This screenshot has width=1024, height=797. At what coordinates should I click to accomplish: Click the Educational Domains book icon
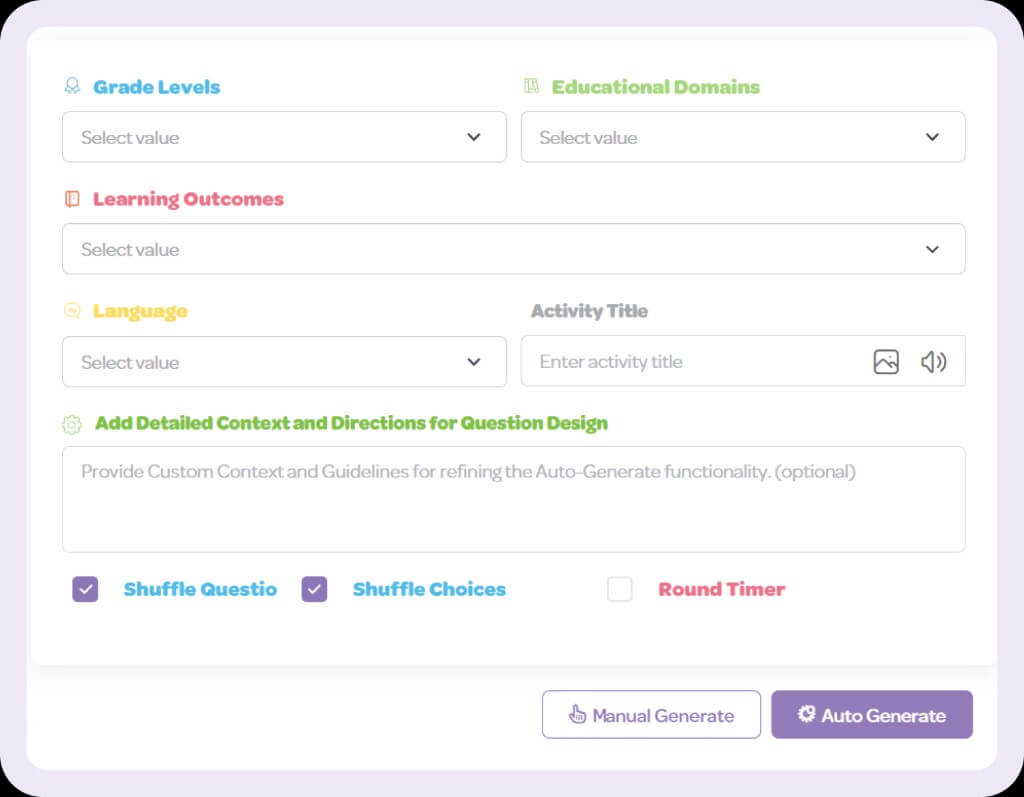click(x=532, y=86)
